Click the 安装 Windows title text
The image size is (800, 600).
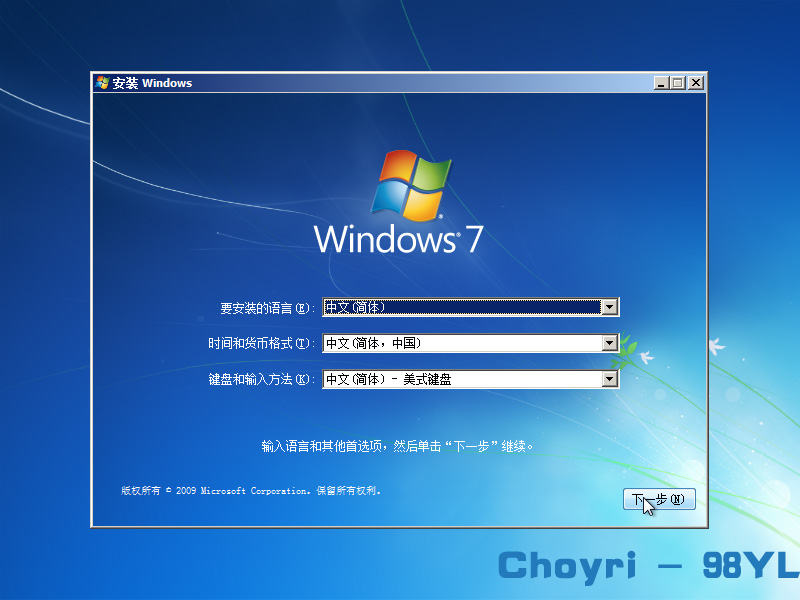152,83
